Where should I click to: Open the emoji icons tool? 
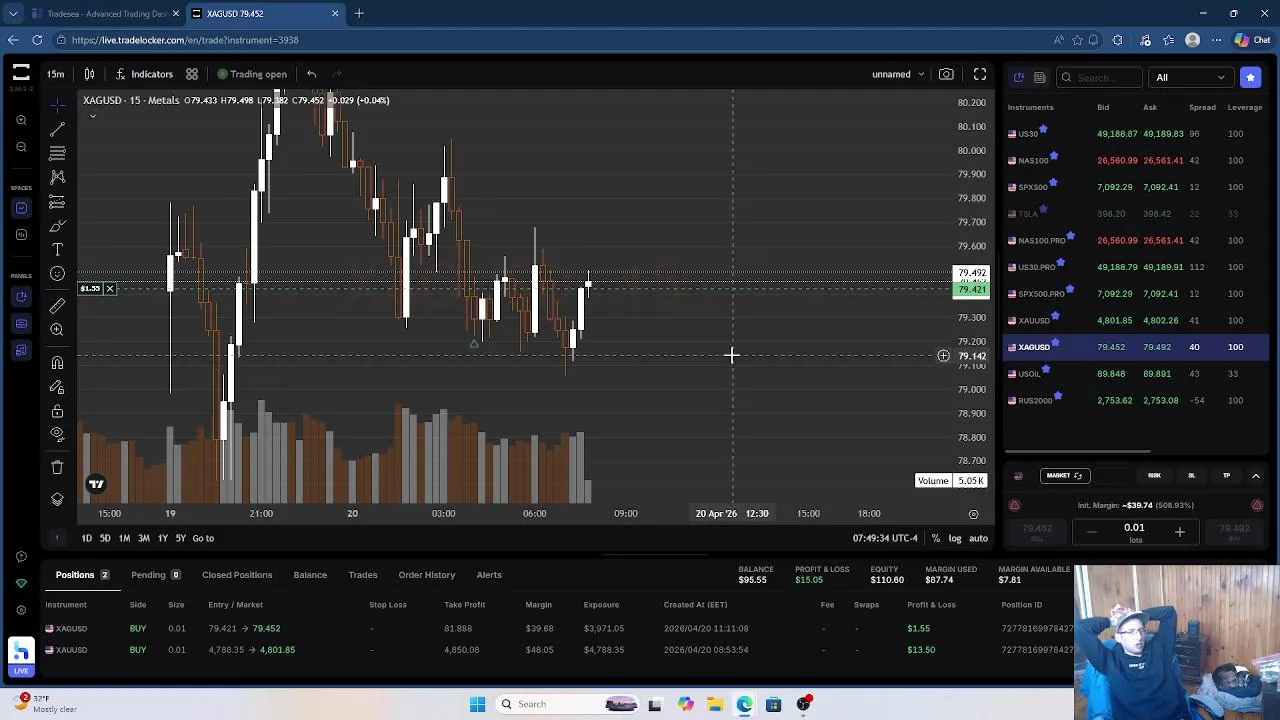[x=57, y=274]
